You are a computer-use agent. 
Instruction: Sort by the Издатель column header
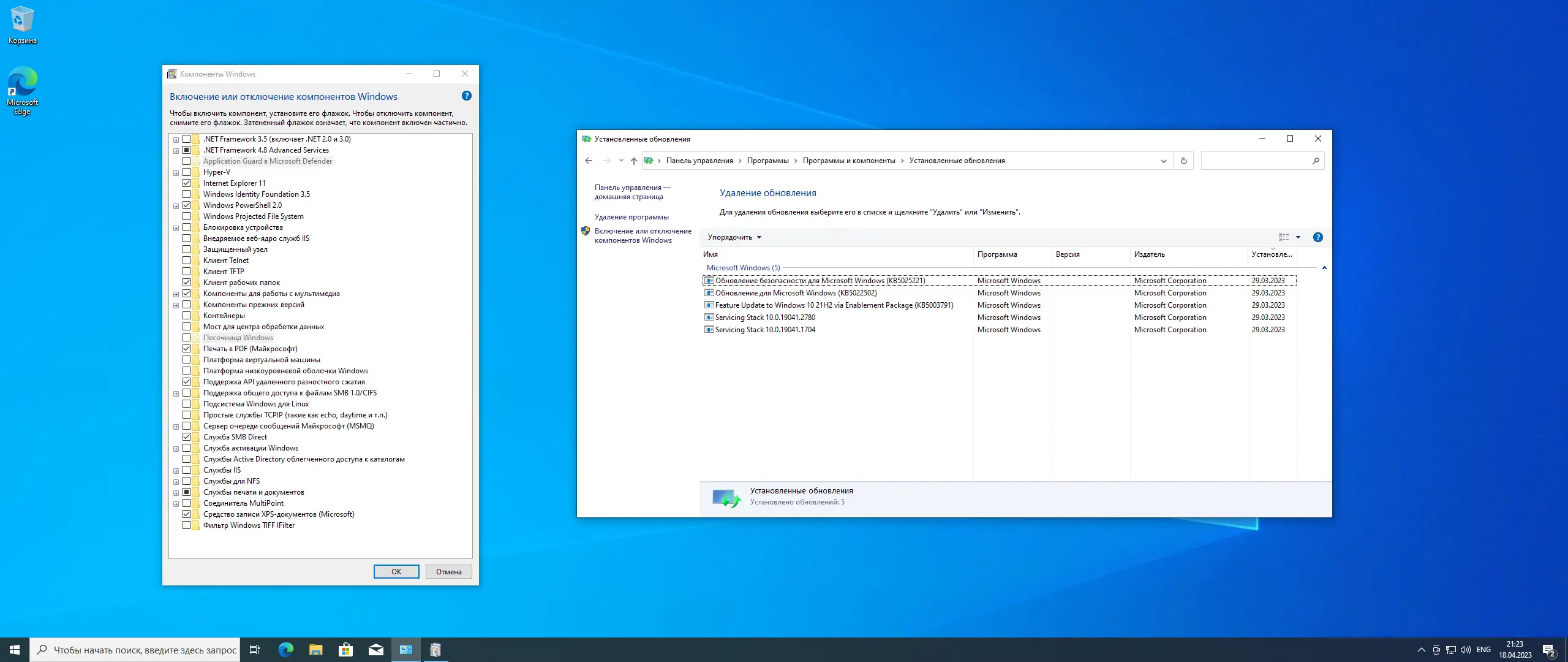[x=1149, y=254]
